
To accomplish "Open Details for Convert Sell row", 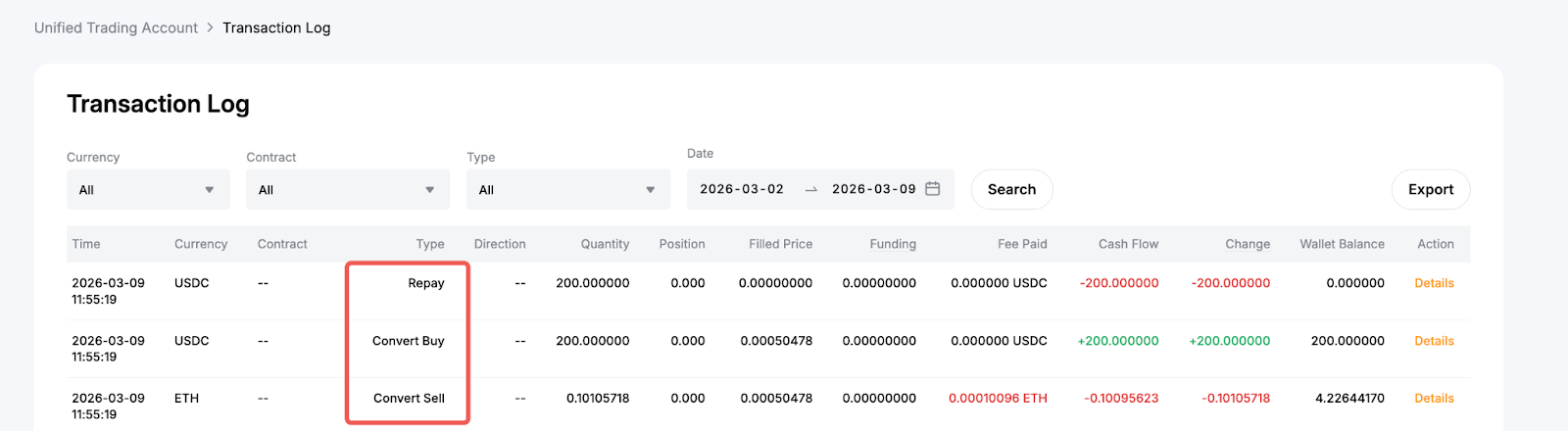I will coord(1434,399).
